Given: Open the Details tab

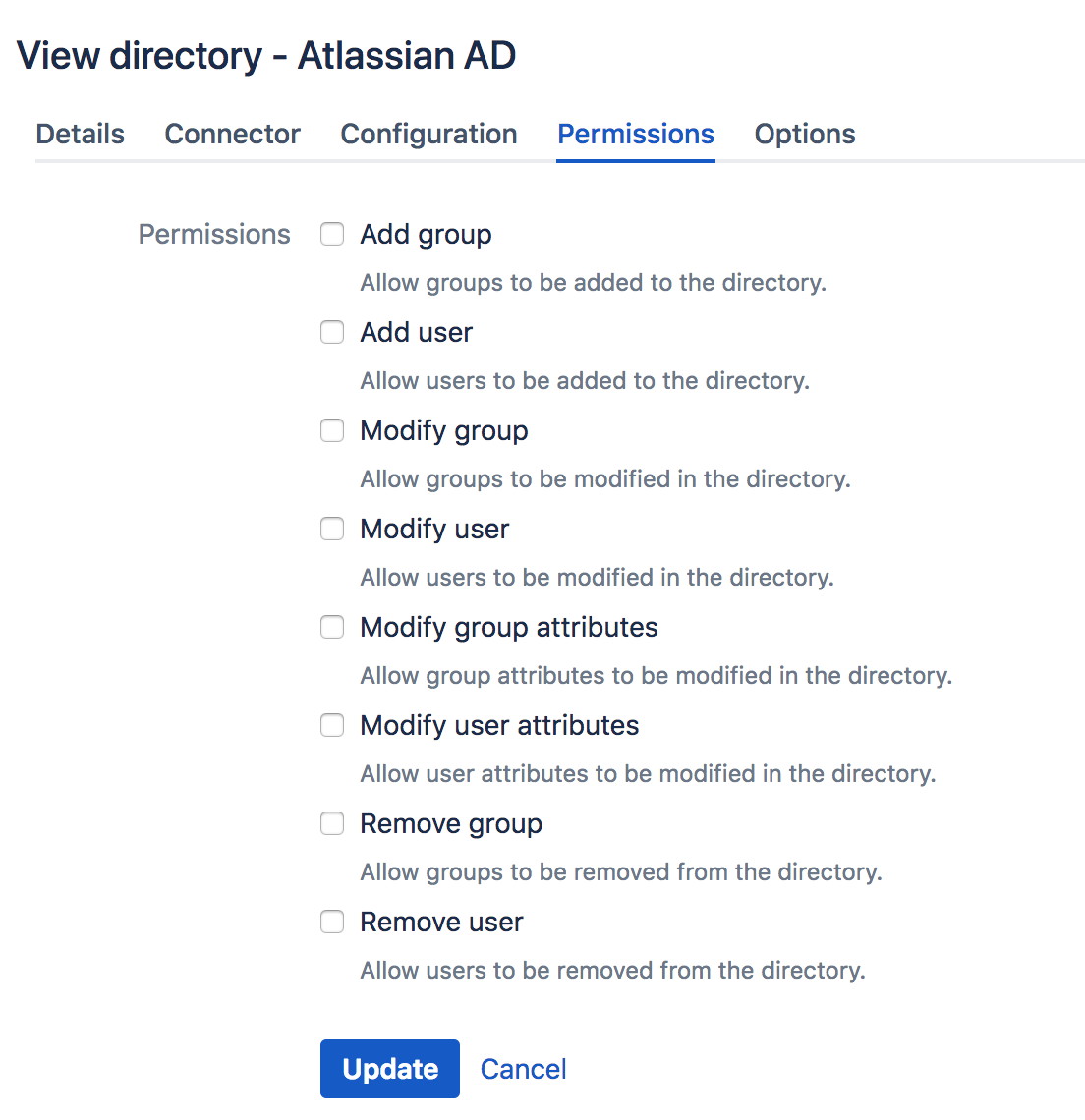Looking at the screenshot, I should click(80, 135).
